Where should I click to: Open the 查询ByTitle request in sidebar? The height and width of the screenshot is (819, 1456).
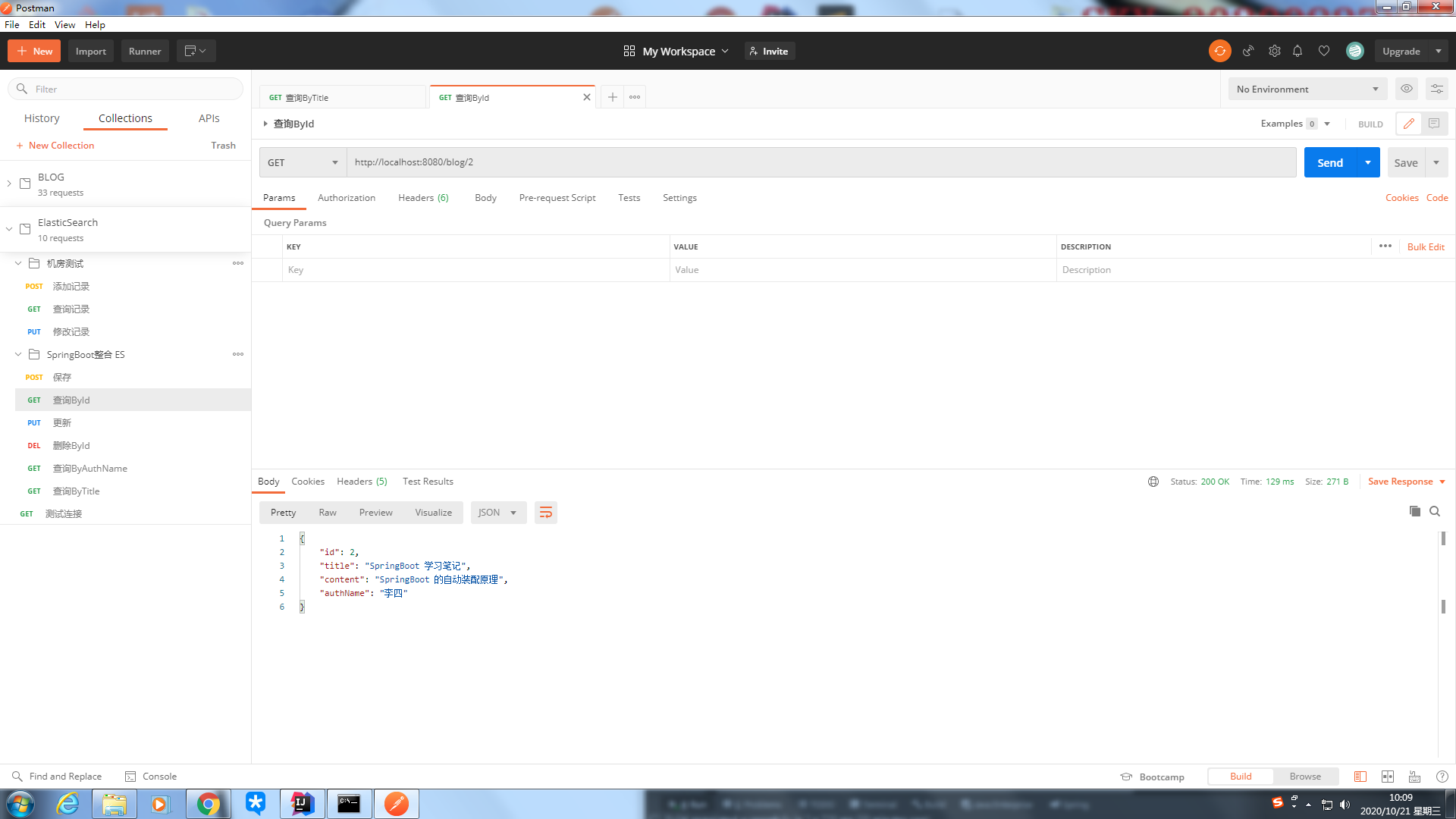click(76, 491)
